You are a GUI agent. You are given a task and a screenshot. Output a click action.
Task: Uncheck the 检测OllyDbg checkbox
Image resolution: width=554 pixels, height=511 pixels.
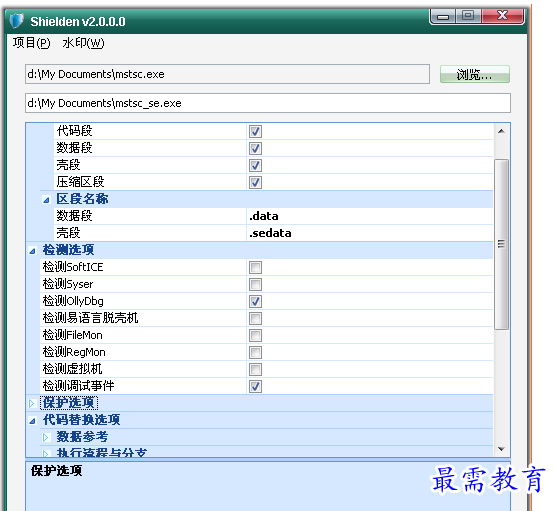pos(255,301)
